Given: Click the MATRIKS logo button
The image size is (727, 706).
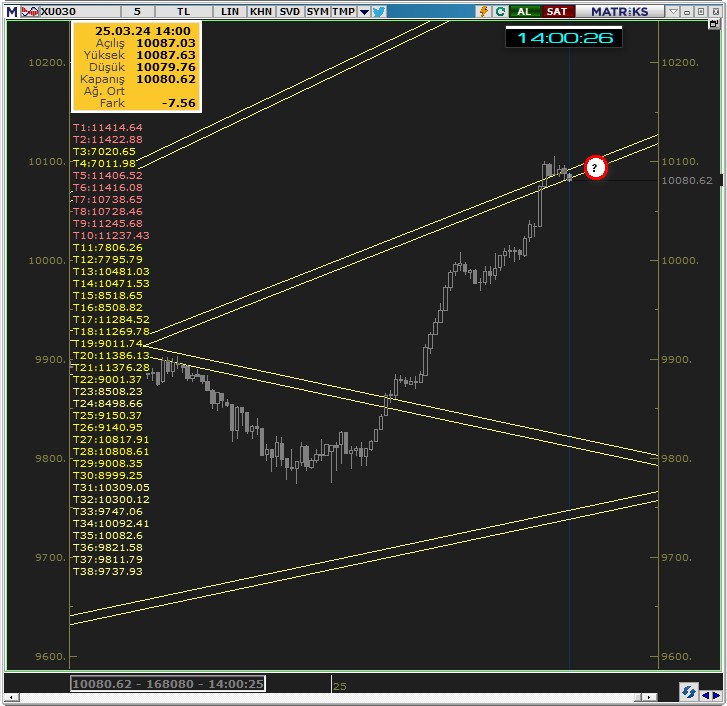Looking at the screenshot, I should point(619,12).
